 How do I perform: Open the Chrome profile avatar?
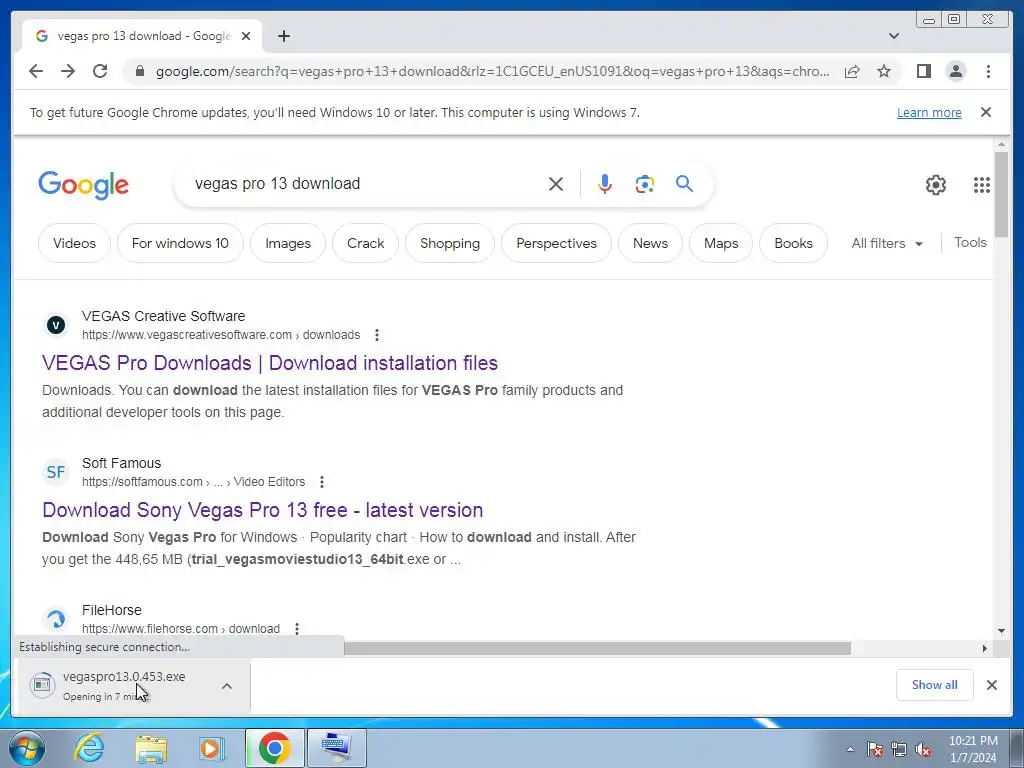pyautogui.click(x=955, y=71)
